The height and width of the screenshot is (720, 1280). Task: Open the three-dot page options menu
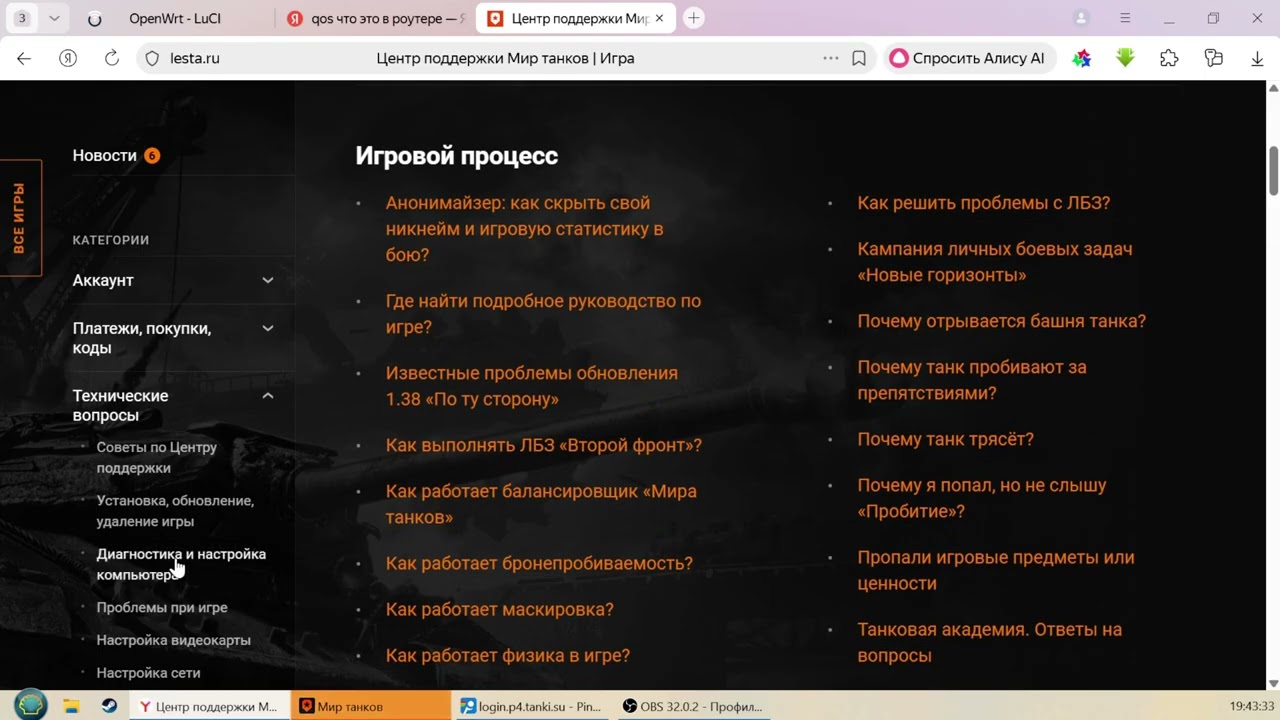(x=831, y=58)
